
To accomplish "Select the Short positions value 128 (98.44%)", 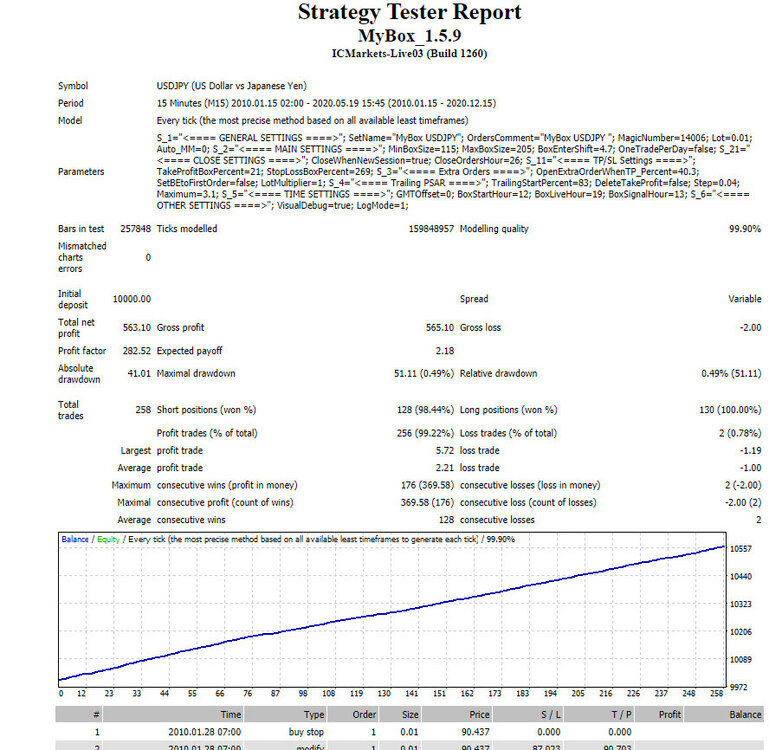I will 425,410.
